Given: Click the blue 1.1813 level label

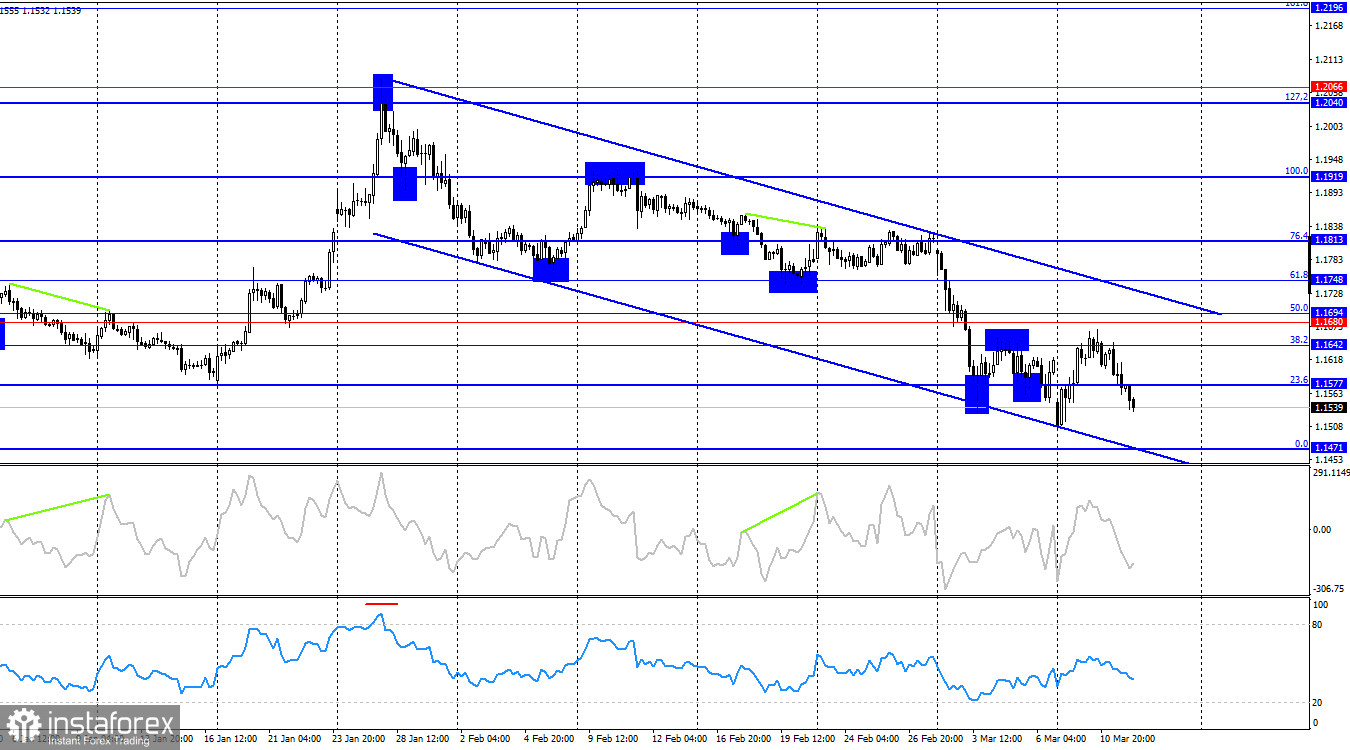Looking at the screenshot, I should tap(1329, 241).
